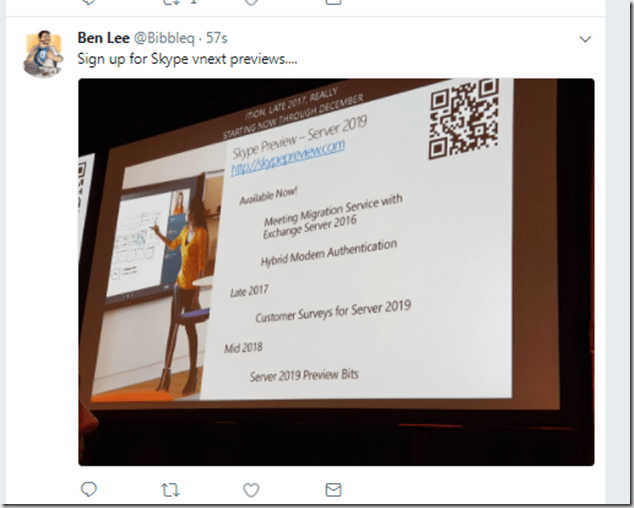The width and height of the screenshot is (634, 508).
Task: Retweet the previous tweet from the top edge icon
Action: [170, 2]
